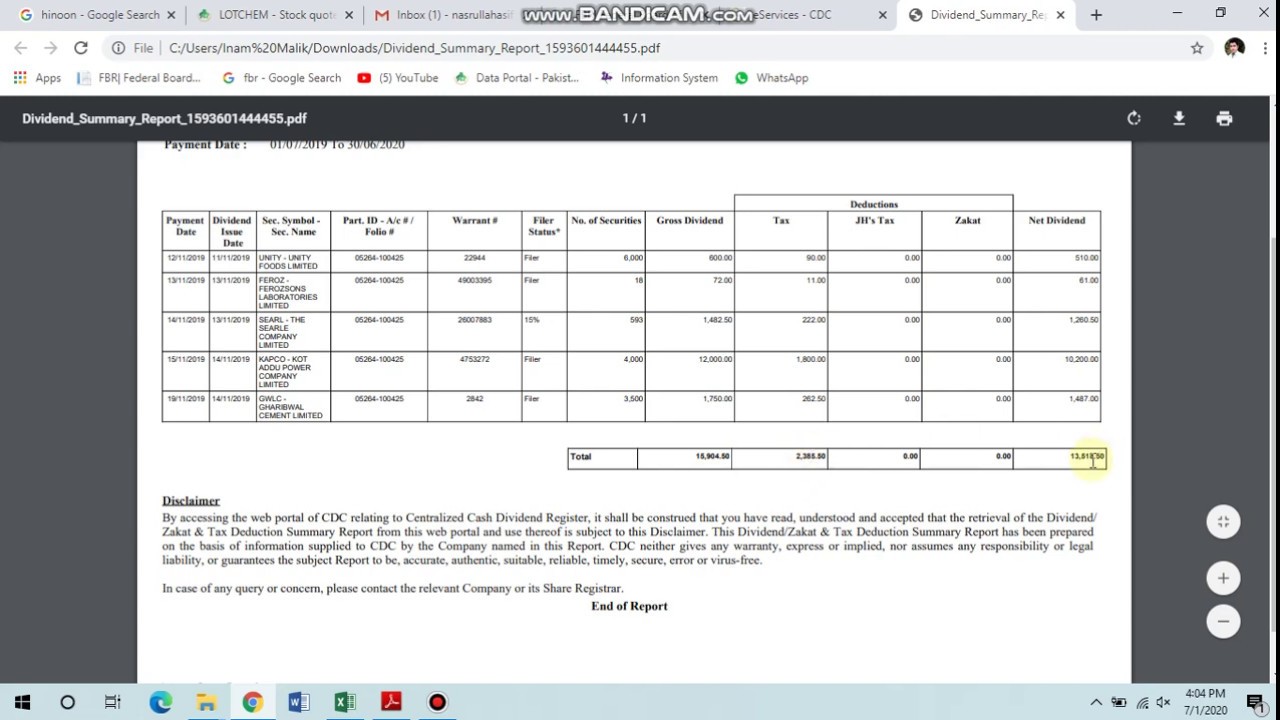
Task: Rotate the PDF page clockwise
Action: coord(1134,118)
